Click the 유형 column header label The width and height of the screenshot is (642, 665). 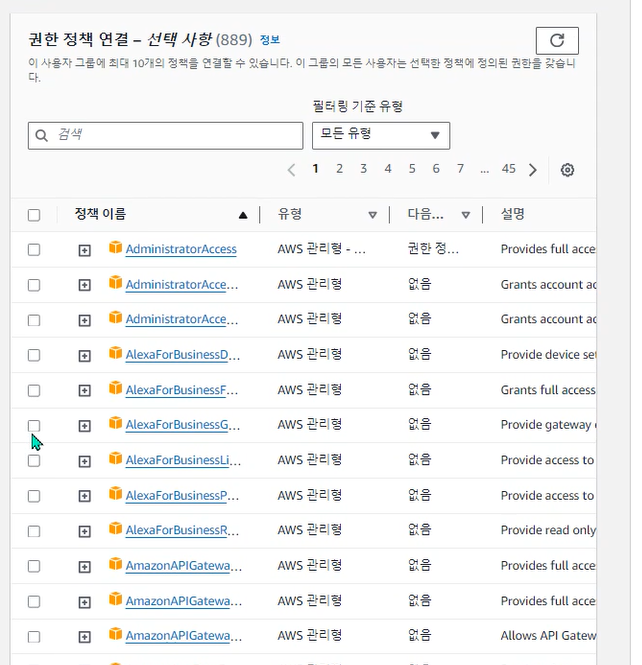click(290, 214)
